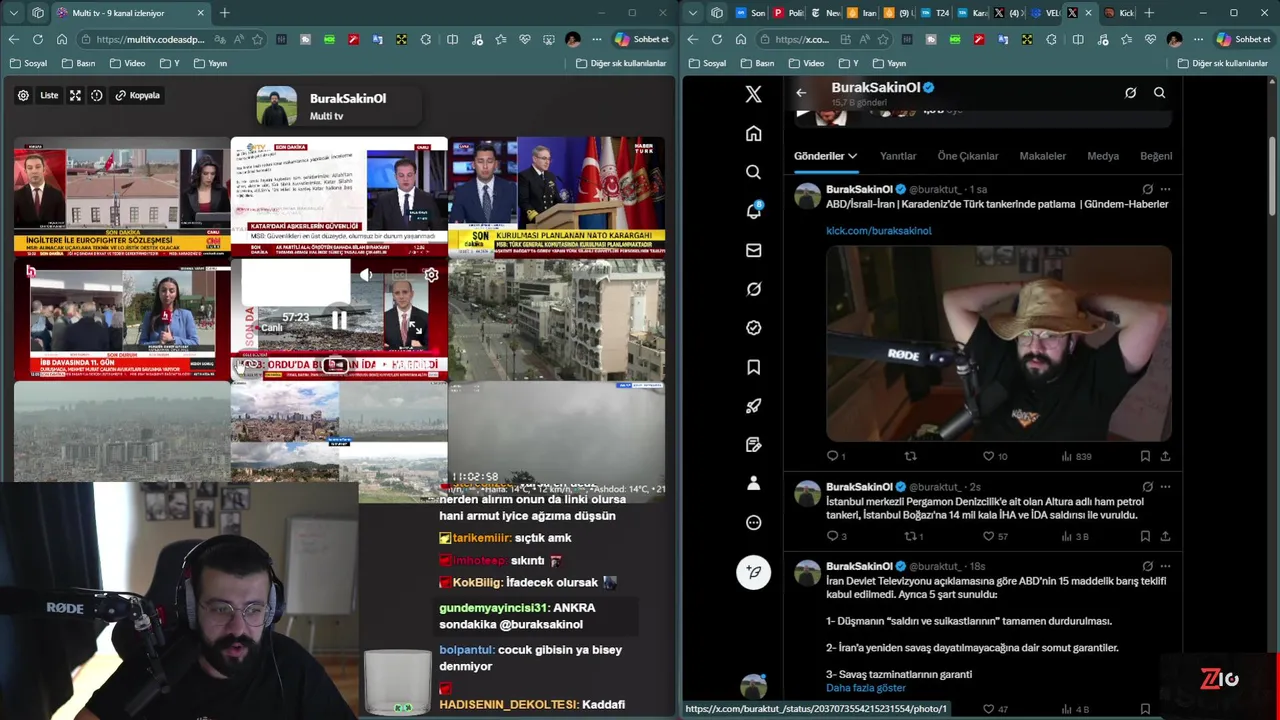Open the hovered stream's video settings gear

coord(431,275)
